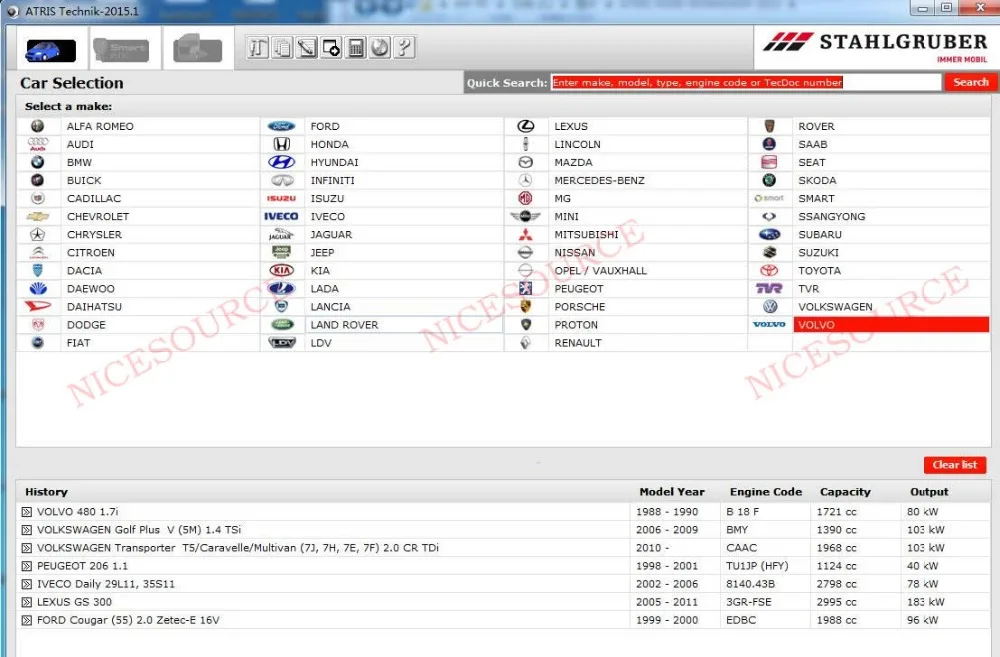This screenshot has height=657, width=1000.
Task: Click the tools (wrench and hammer) toolbar icon
Action: tap(258, 48)
